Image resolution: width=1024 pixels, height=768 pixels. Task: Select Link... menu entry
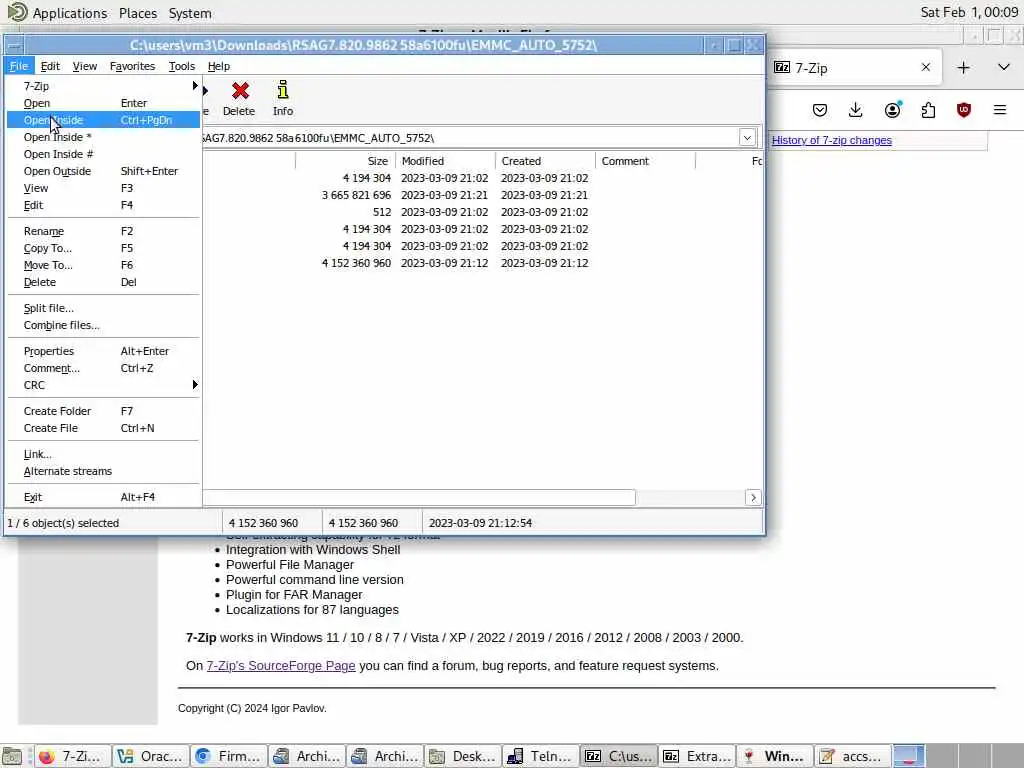[103, 455]
